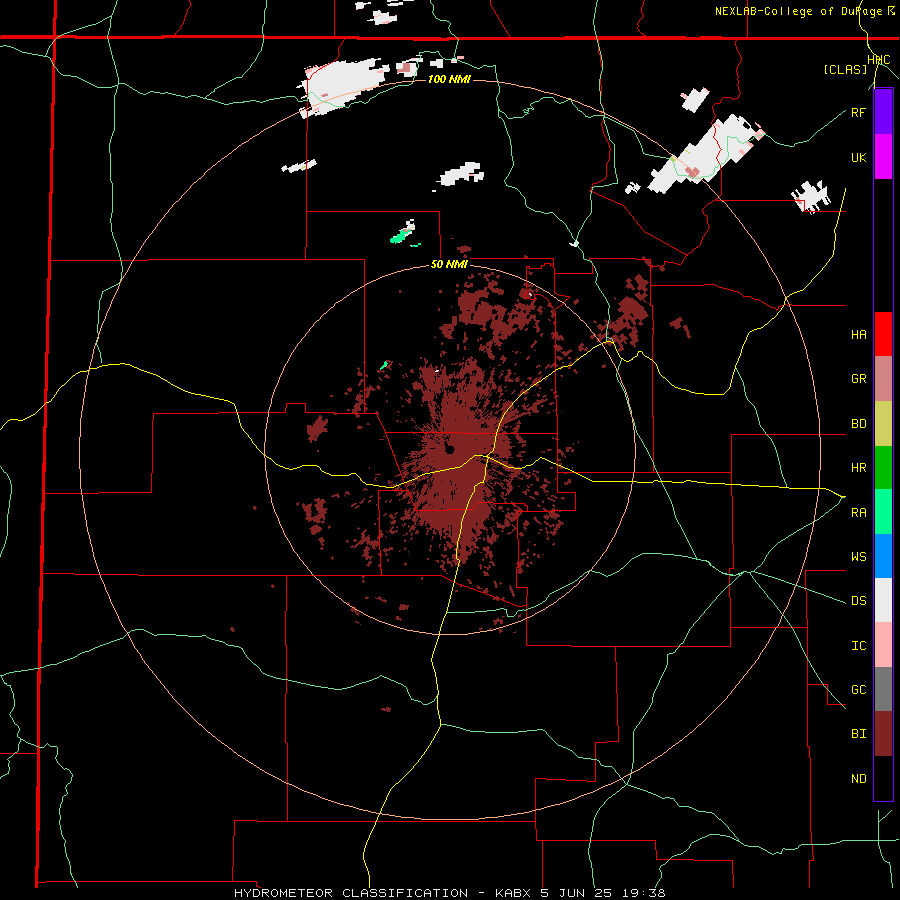Click the "50 NMI" range ring label
The height and width of the screenshot is (900, 900).
click(449, 264)
